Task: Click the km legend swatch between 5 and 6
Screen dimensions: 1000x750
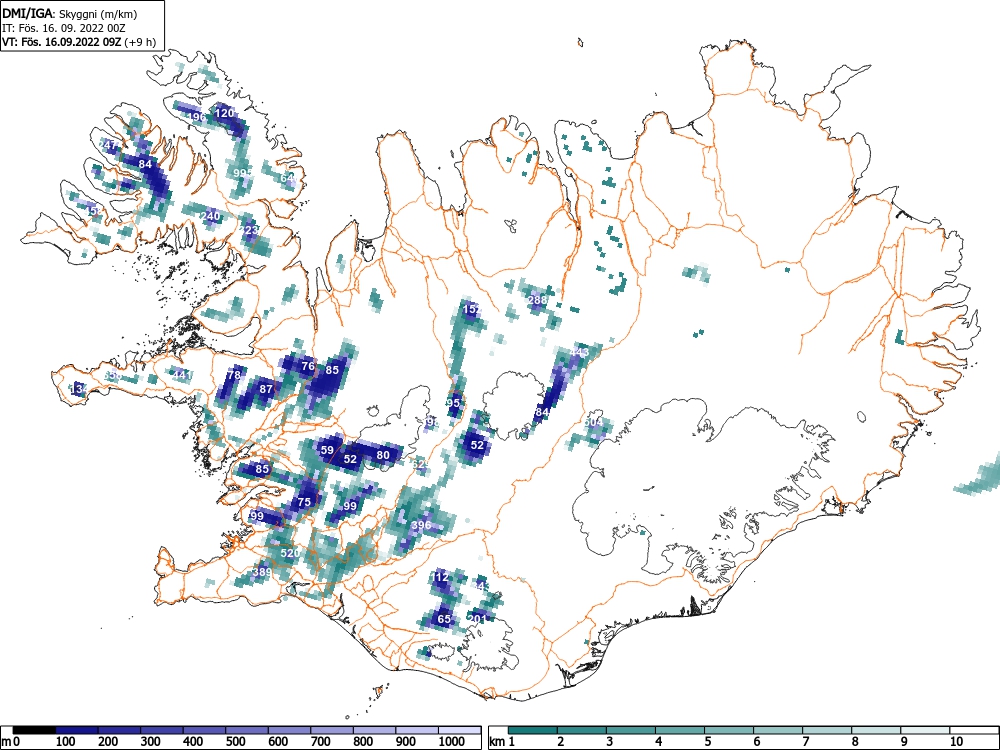Action: tap(729, 730)
